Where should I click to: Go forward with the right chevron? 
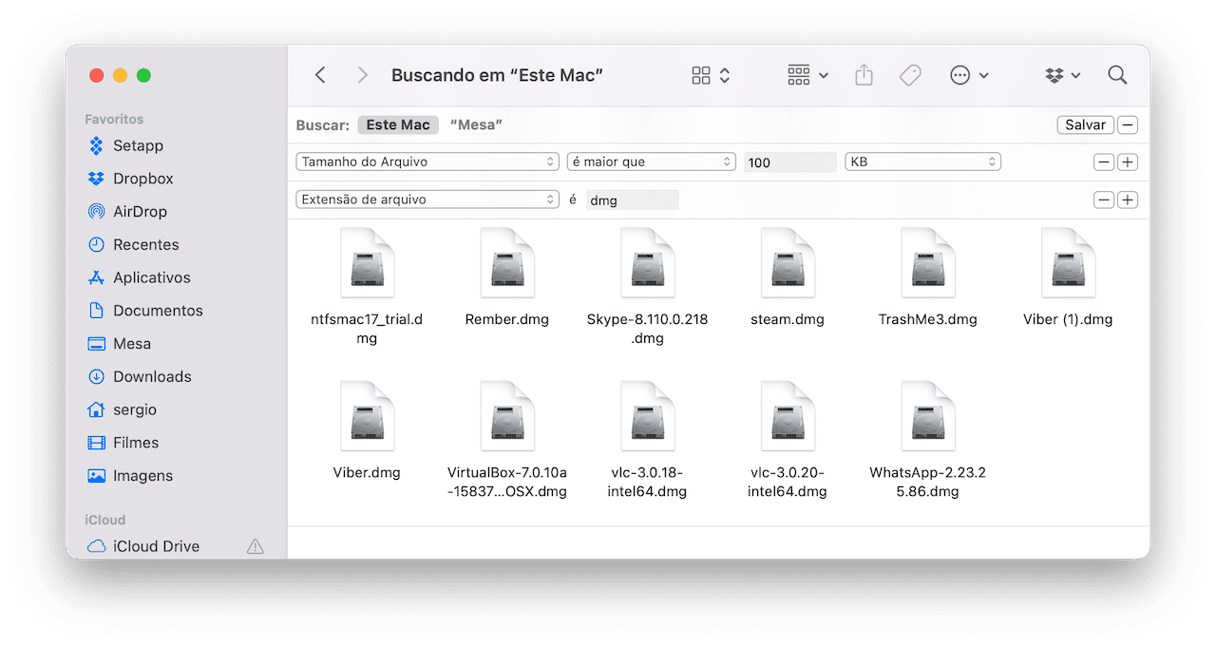pyautogui.click(x=362, y=75)
